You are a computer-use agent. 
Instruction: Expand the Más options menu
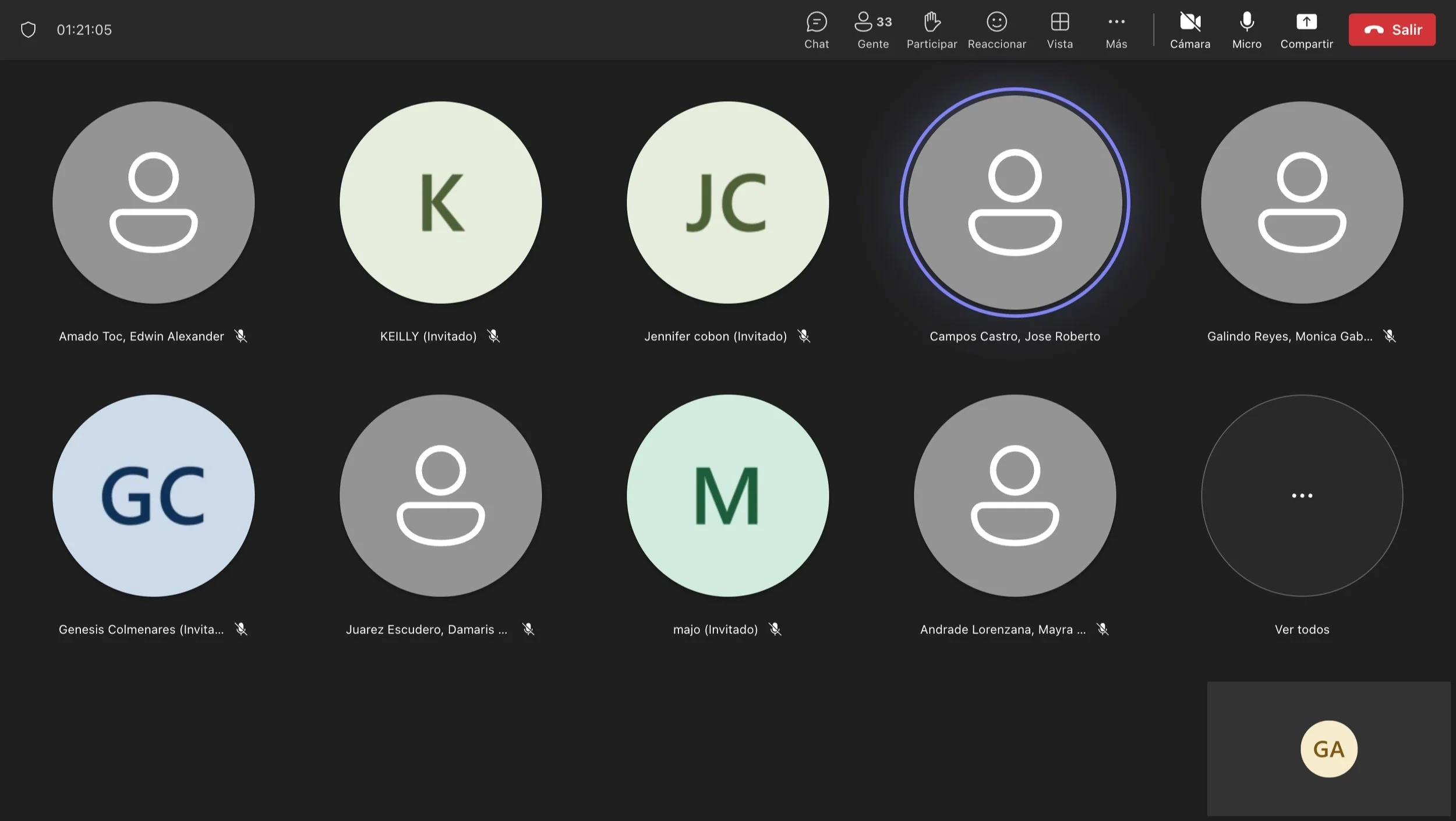coord(1116,29)
